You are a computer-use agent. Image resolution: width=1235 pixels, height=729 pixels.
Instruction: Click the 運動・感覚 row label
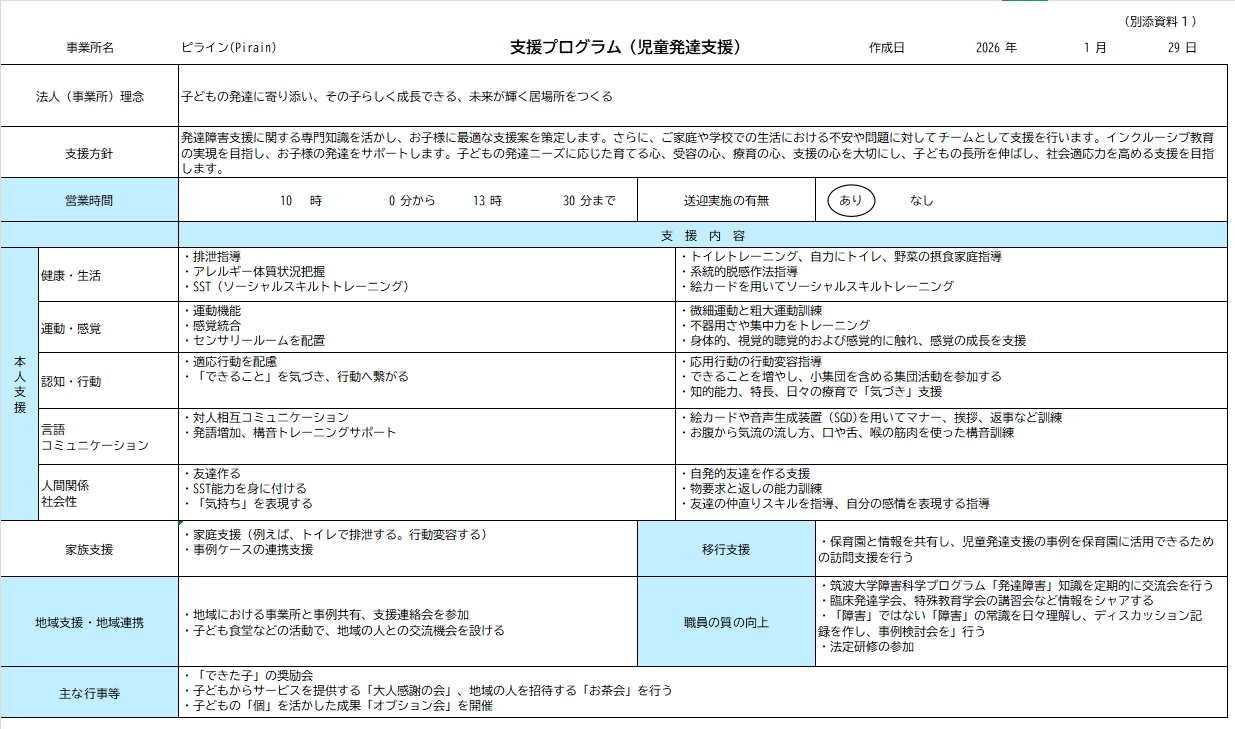[71, 328]
